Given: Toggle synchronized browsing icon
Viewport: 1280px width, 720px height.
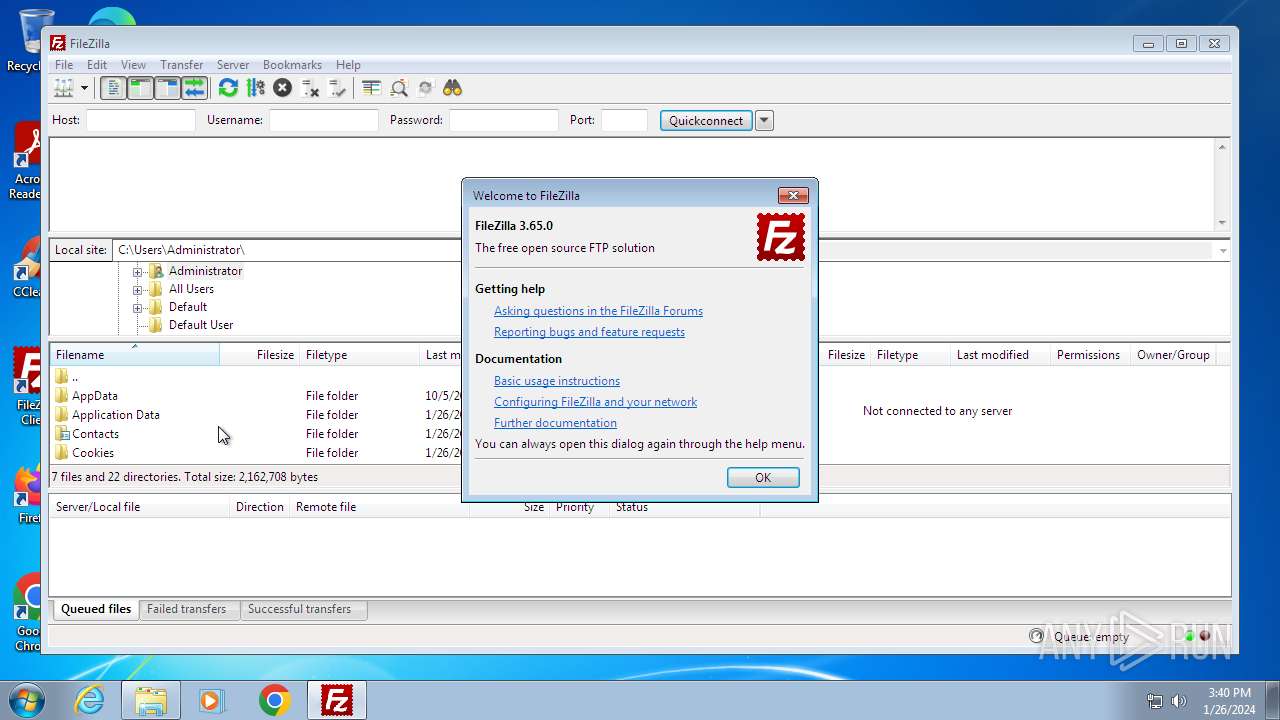Looking at the screenshot, I should [x=426, y=88].
